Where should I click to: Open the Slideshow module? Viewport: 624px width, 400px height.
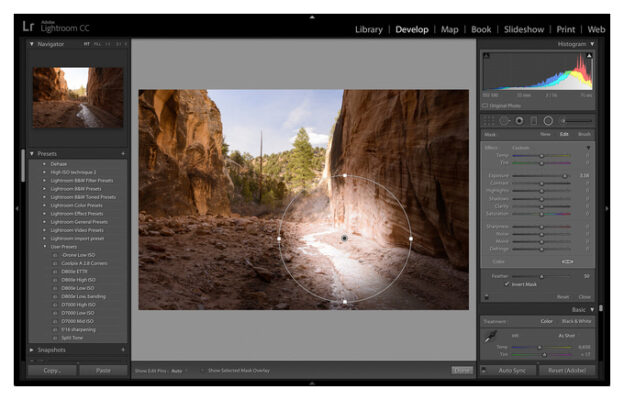[x=524, y=29]
